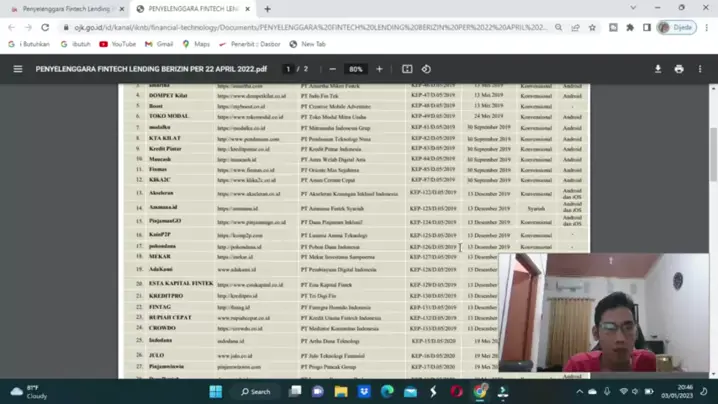This screenshot has width=718, height=404.
Task: Click the PDF page number field
Action: (288, 69)
